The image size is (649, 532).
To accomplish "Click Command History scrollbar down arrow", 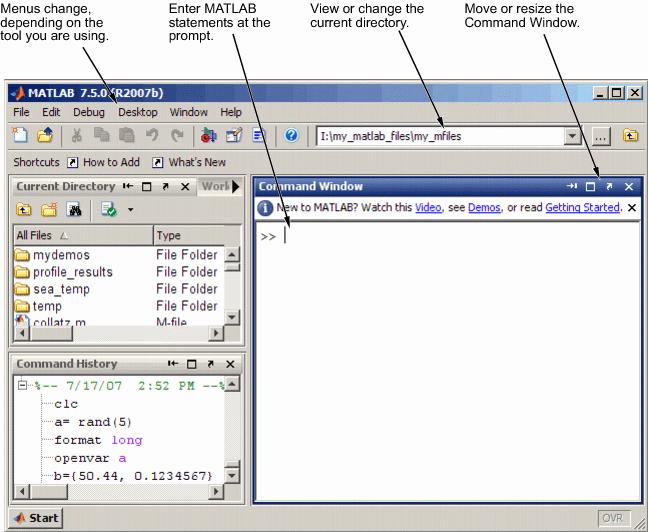I will [x=232, y=475].
